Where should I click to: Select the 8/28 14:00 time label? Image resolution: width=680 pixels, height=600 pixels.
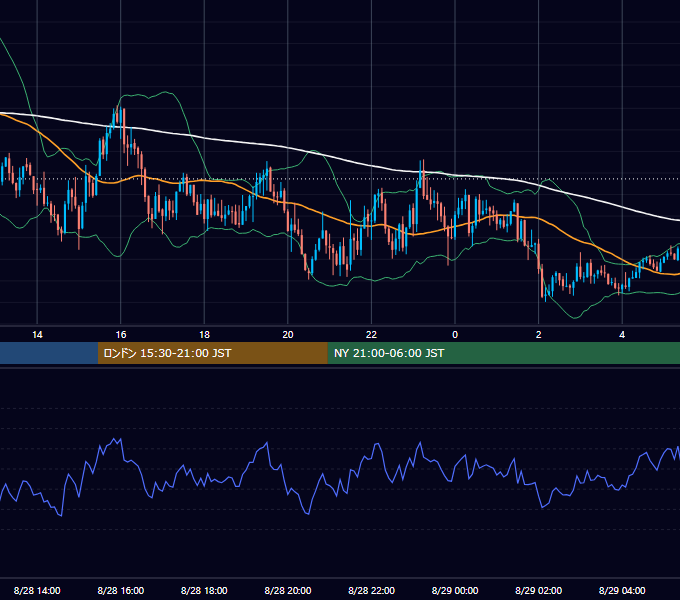tap(37, 590)
